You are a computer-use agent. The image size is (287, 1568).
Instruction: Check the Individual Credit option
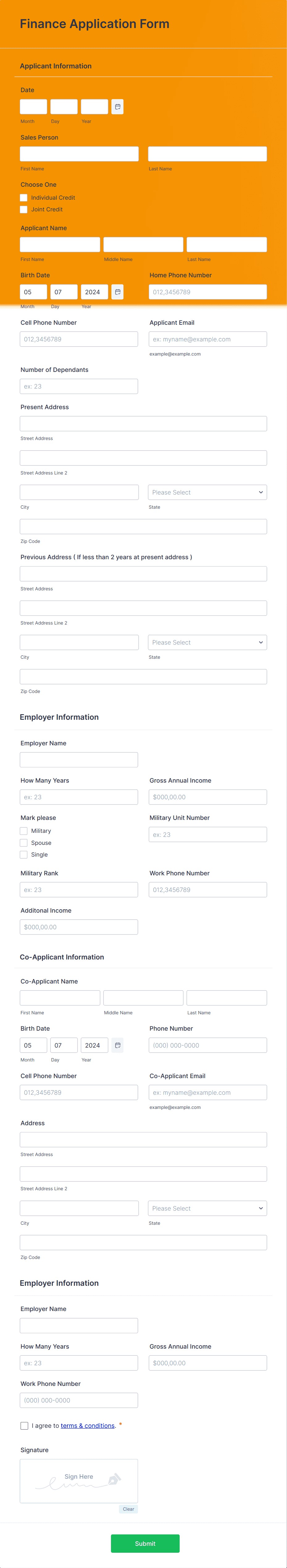[24, 198]
